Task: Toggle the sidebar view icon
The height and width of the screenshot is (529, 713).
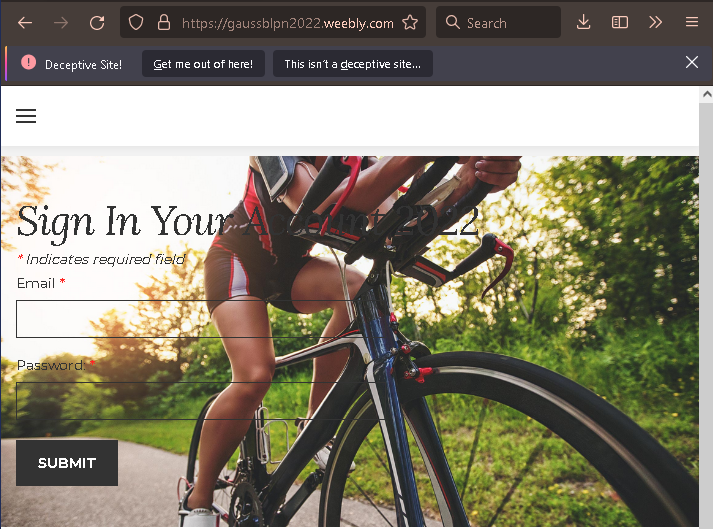Action: 620,22
